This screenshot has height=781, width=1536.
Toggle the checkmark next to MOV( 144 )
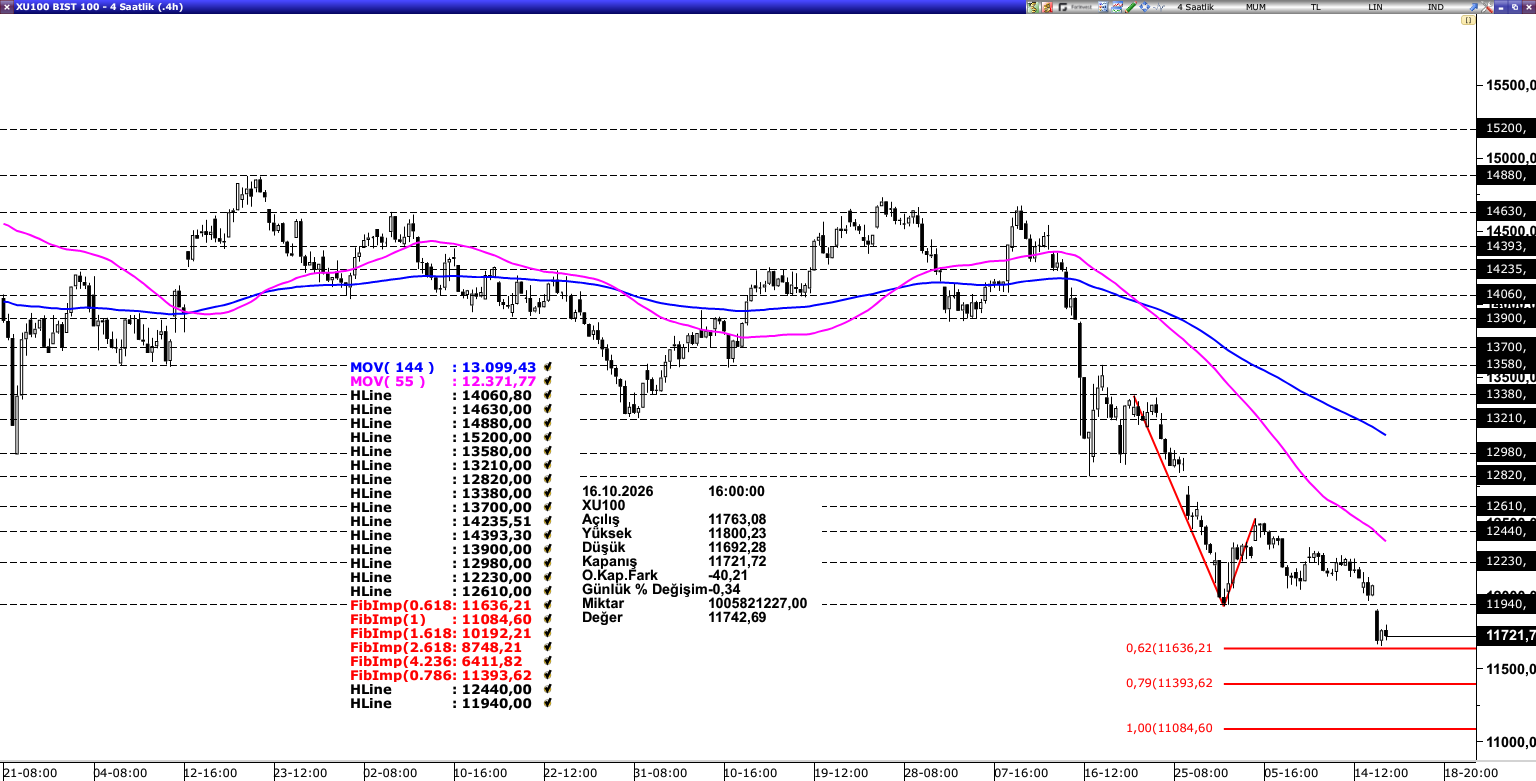[547, 367]
